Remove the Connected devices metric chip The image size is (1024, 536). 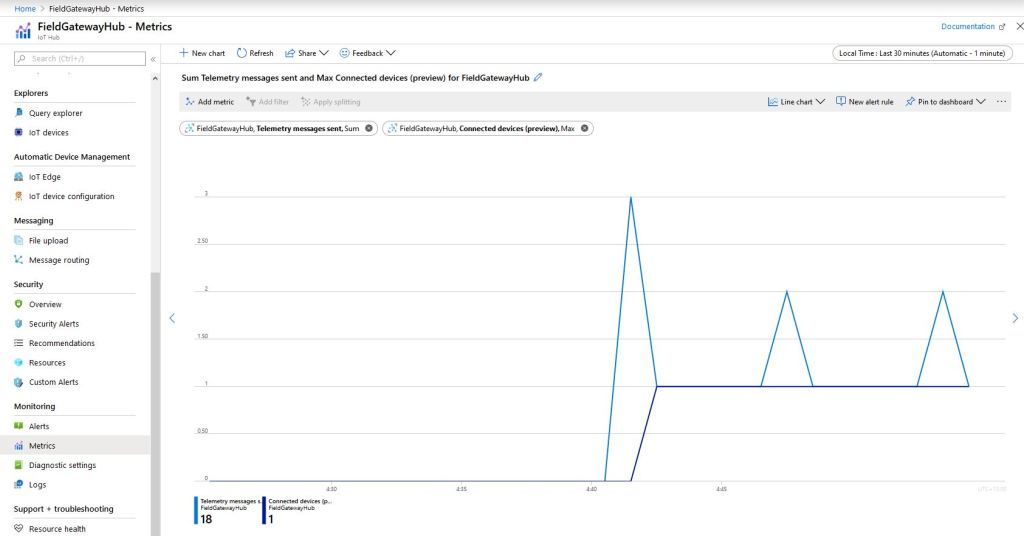click(585, 128)
